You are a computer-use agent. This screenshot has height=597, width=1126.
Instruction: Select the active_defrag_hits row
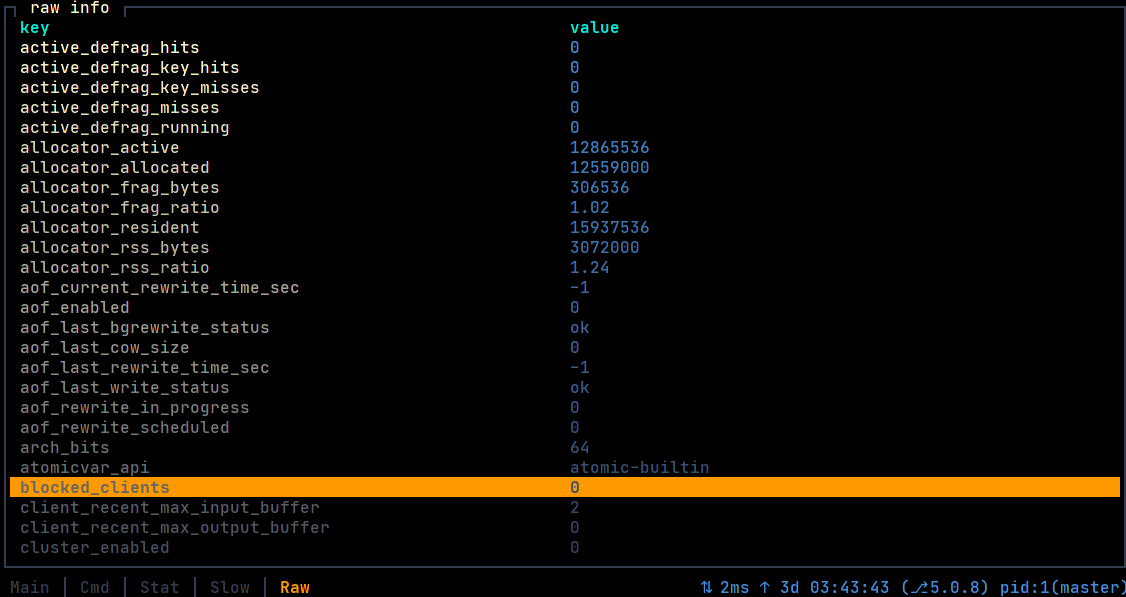(565, 47)
